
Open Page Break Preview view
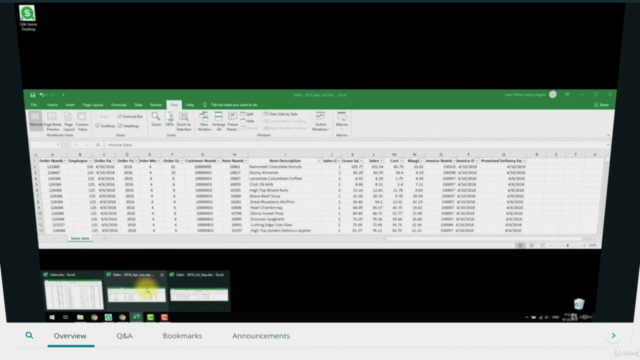coord(52,121)
